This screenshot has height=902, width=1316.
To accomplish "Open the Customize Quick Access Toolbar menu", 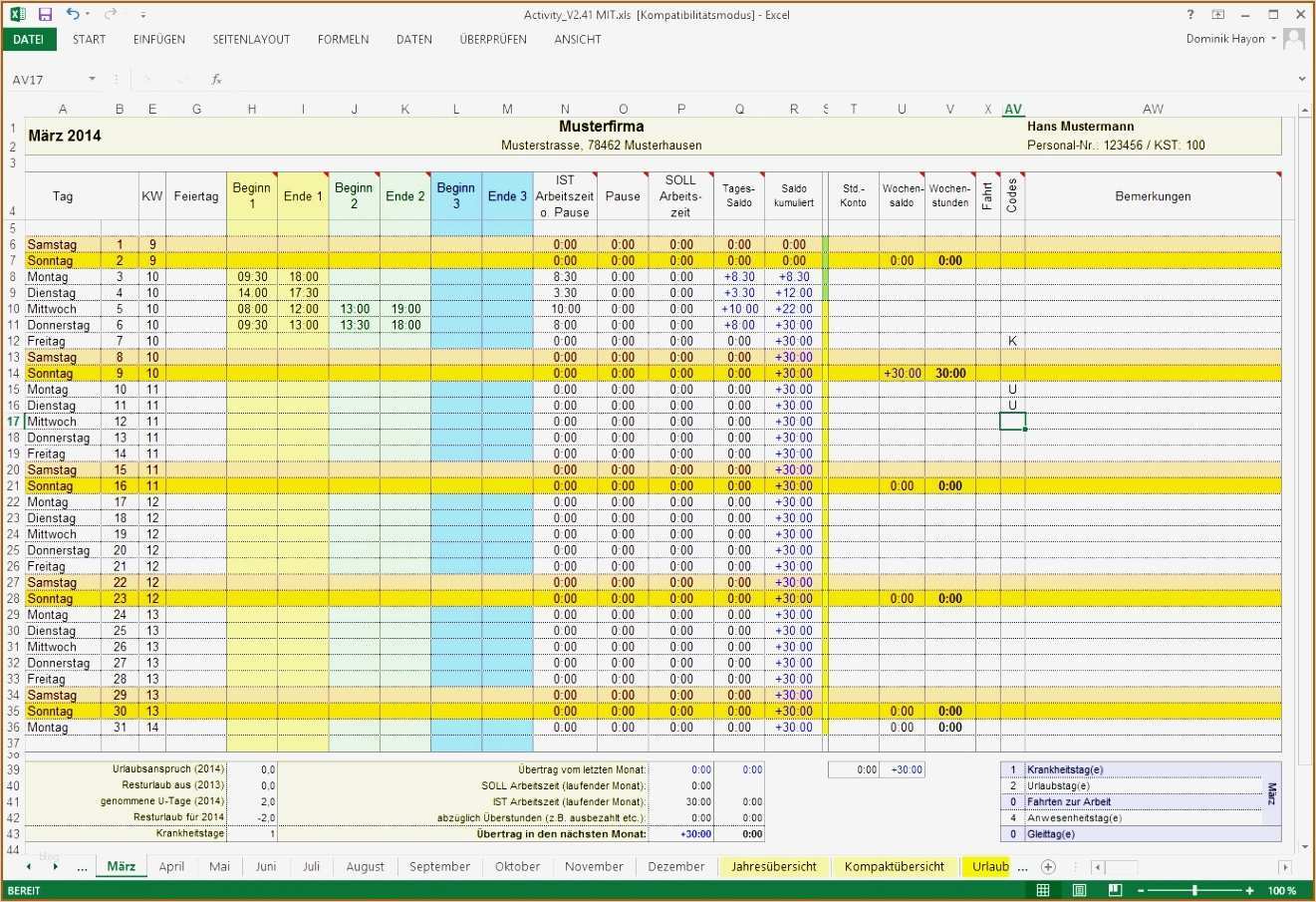I will click(142, 14).
